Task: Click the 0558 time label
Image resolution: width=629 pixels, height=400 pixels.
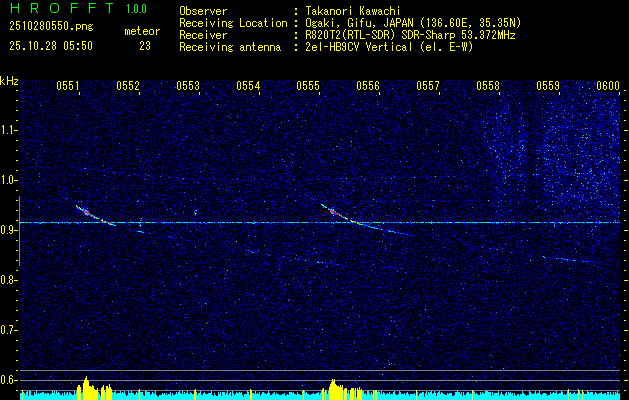Action: tap(488, 87)
